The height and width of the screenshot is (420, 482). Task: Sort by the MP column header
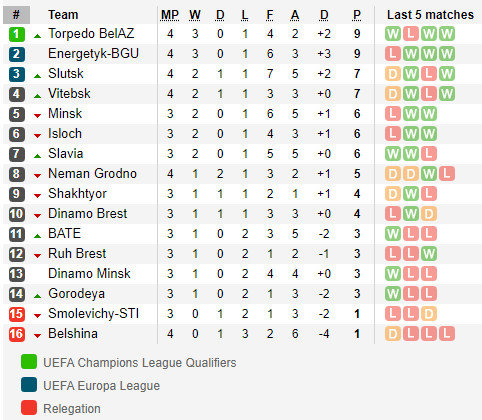(170, 15)
